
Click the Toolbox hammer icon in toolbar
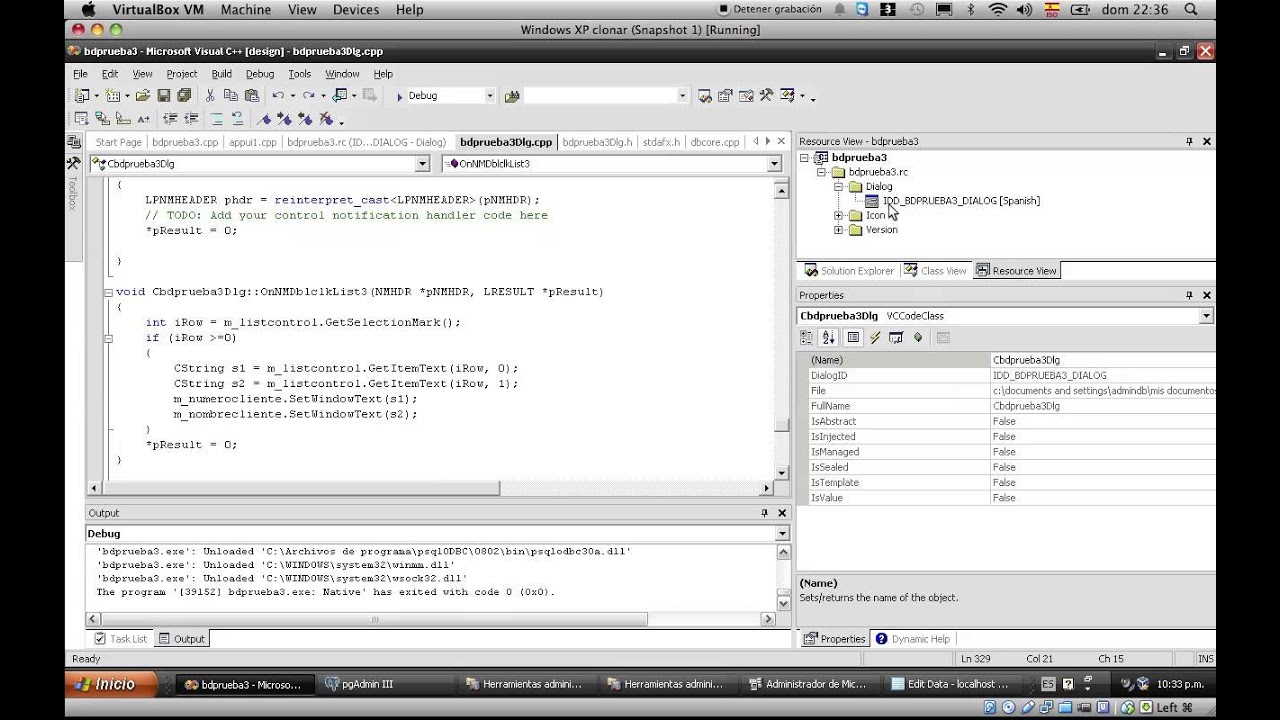click(766, 95)
